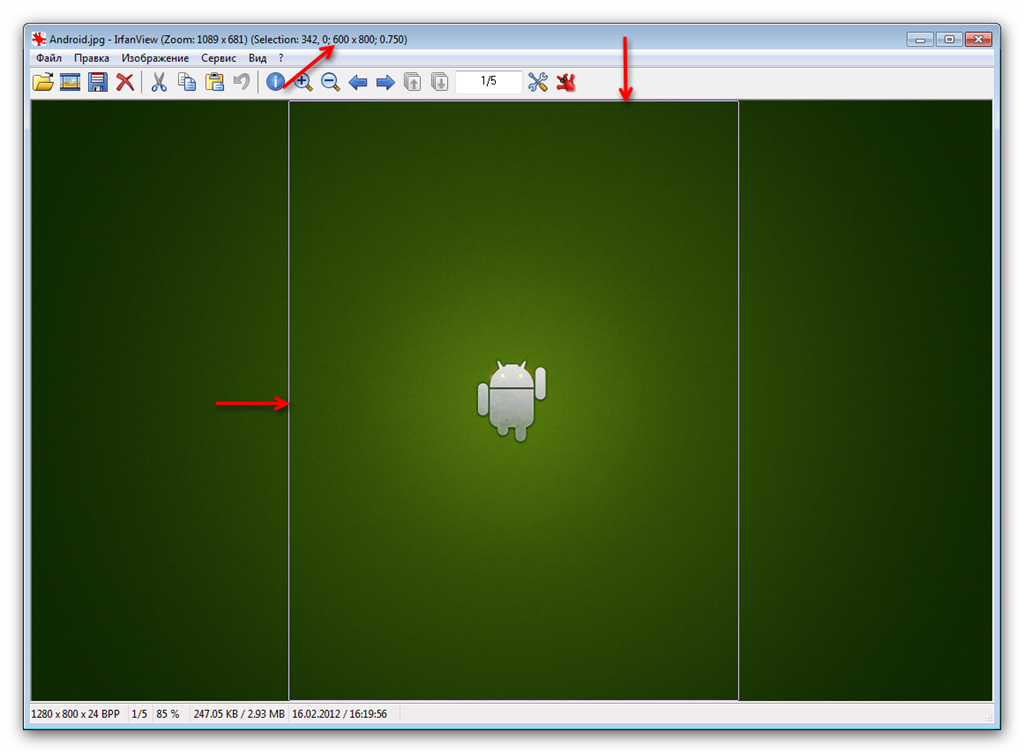
Task: Launch the slideshow filmstrip icon
Action: [70, 82]
